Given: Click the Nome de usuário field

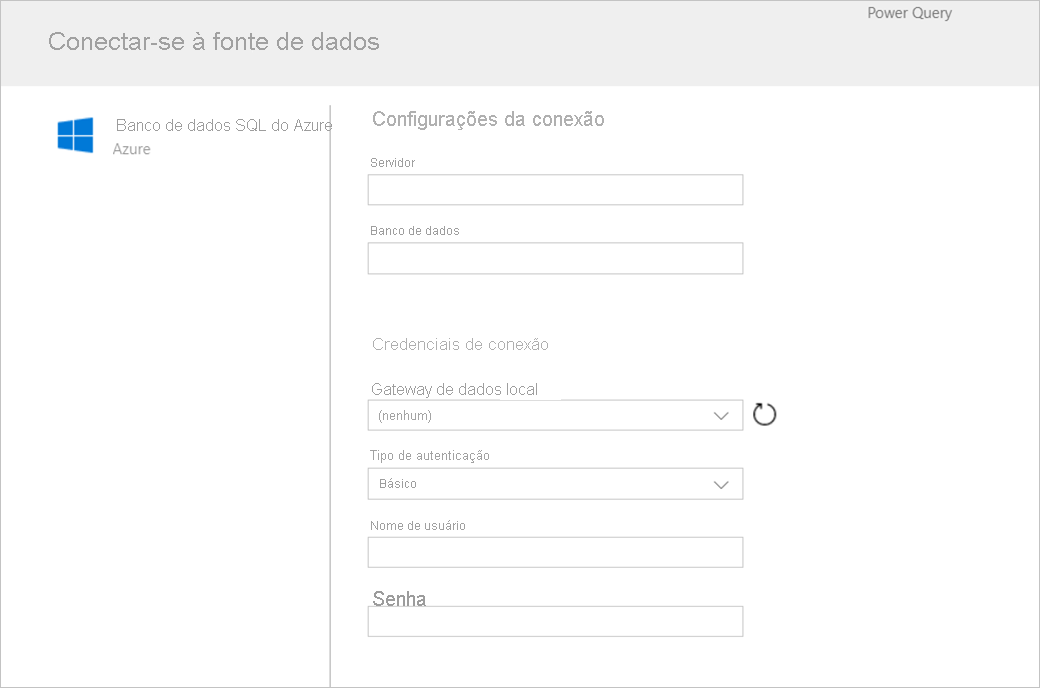Looking at the screenshot, I should (555, 551).
